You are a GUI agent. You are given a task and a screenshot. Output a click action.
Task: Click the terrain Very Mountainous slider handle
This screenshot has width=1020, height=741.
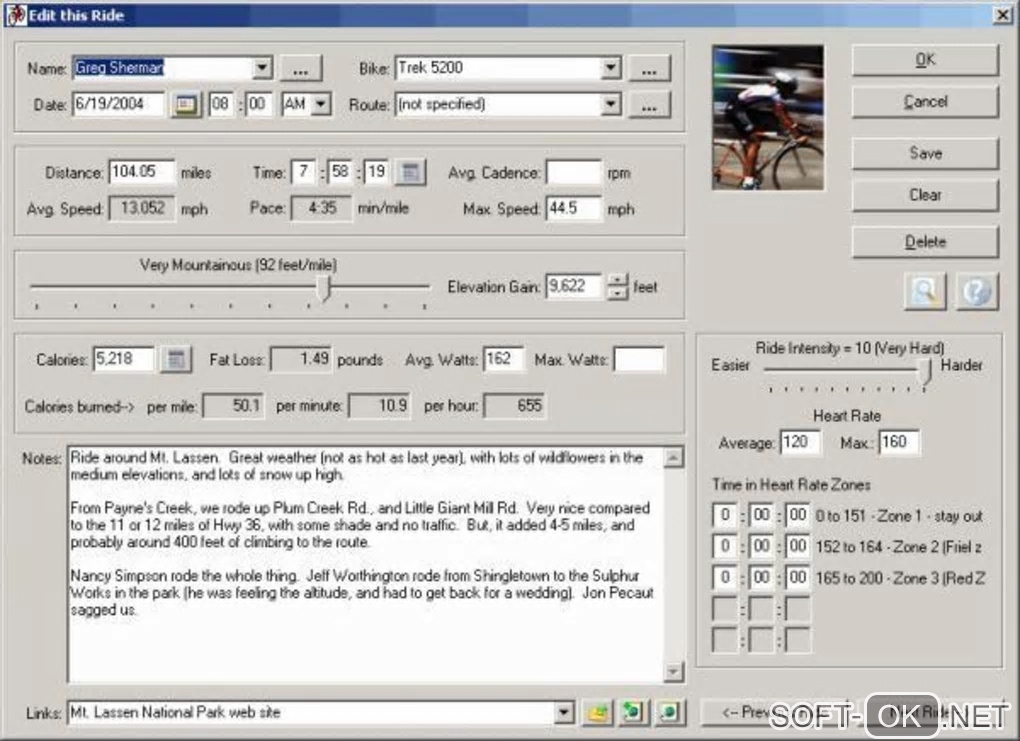(324, 288)
